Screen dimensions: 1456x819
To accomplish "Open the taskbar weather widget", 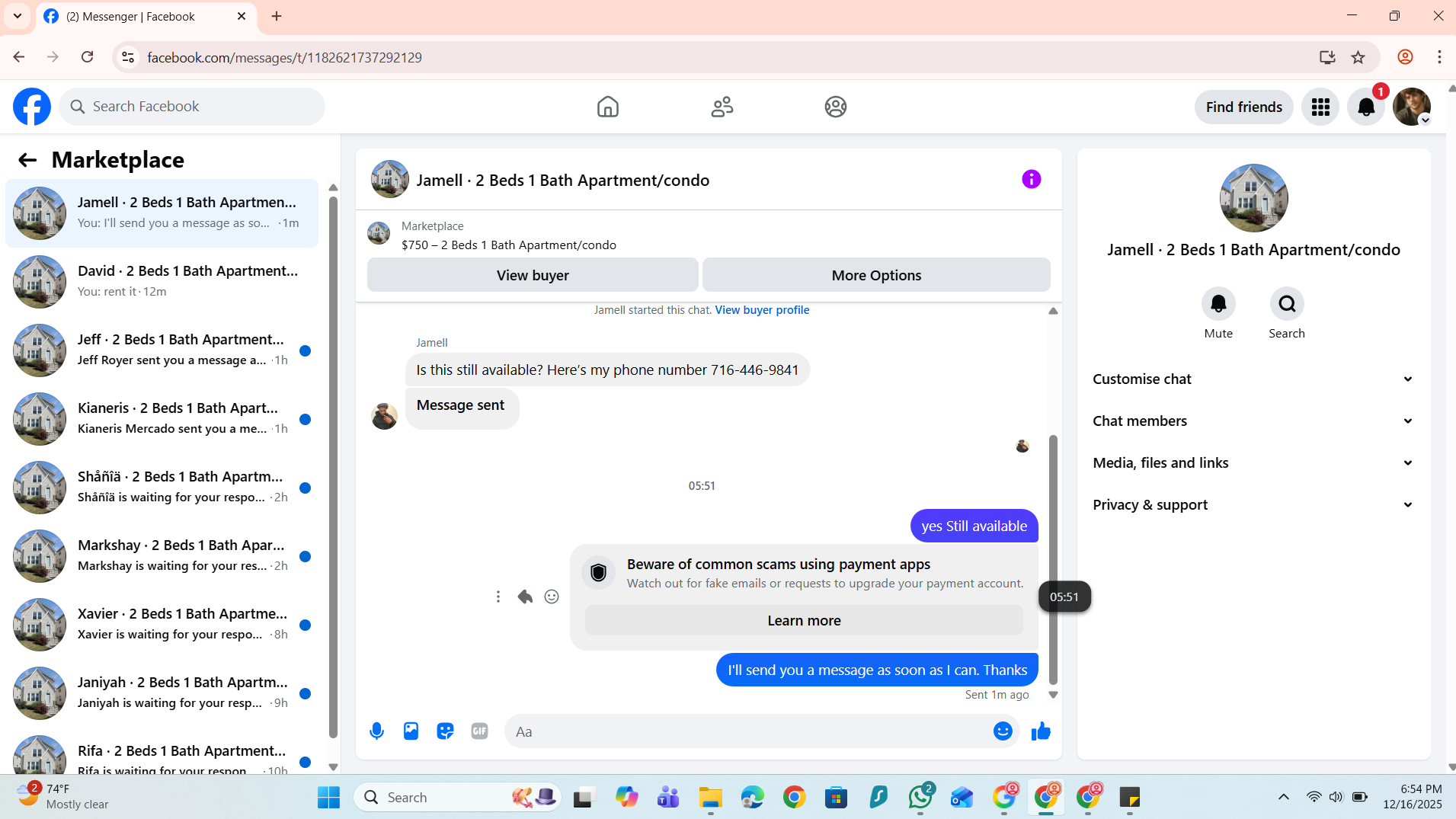I will [65, 797].
